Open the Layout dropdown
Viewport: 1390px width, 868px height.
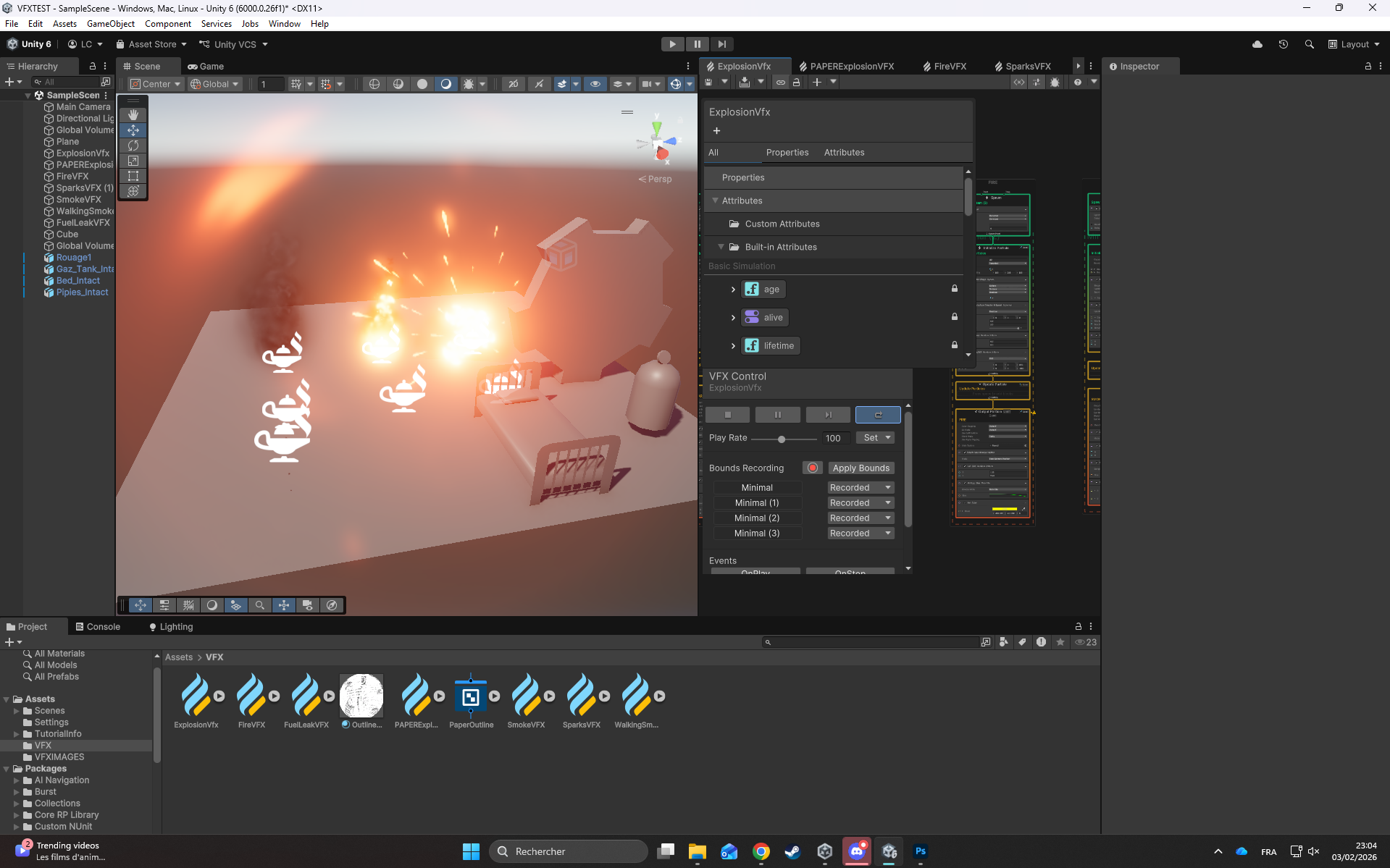click(1354, 44)
